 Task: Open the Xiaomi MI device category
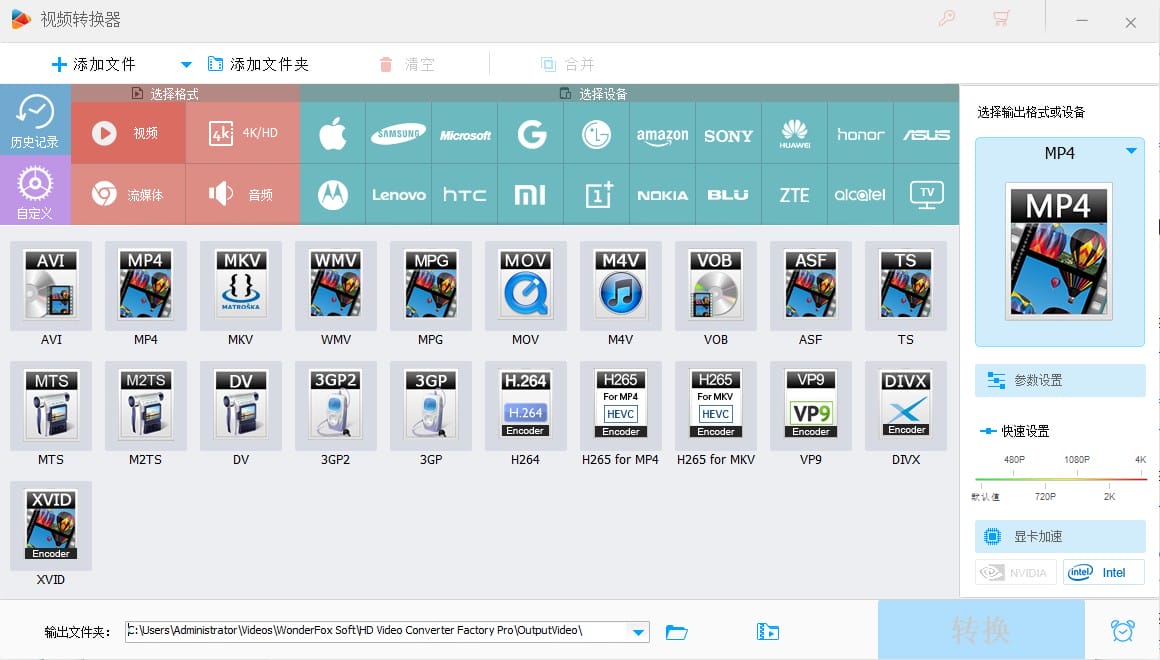530,195
